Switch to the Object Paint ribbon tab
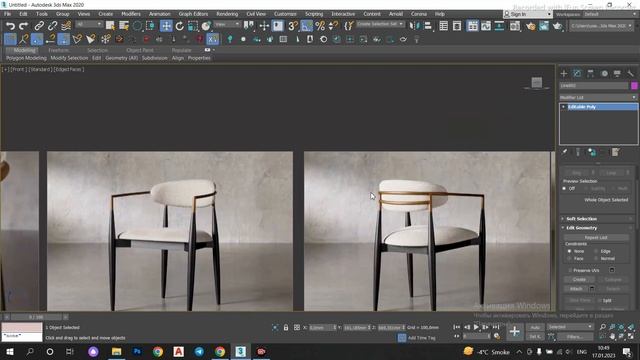The width and height of the screenshot is (640, 360). (140, 50)
